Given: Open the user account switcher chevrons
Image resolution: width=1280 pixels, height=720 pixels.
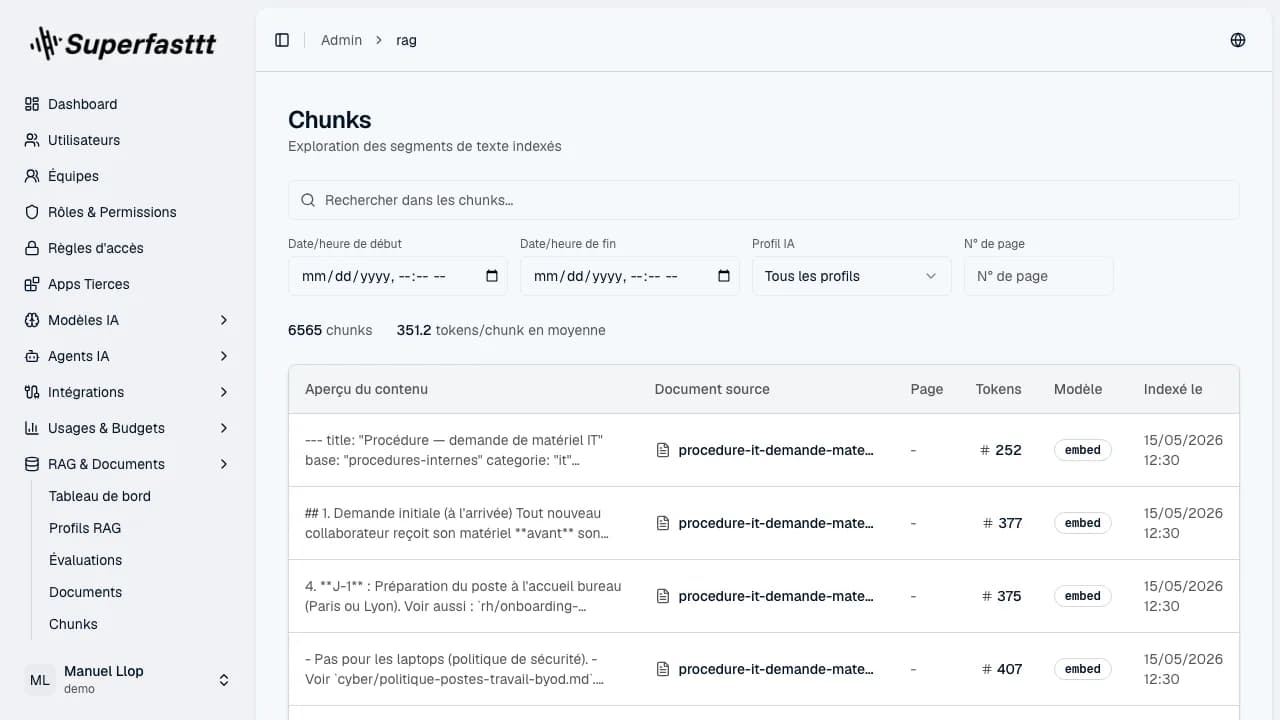Looking at the screenshot, I should point(224,680).
